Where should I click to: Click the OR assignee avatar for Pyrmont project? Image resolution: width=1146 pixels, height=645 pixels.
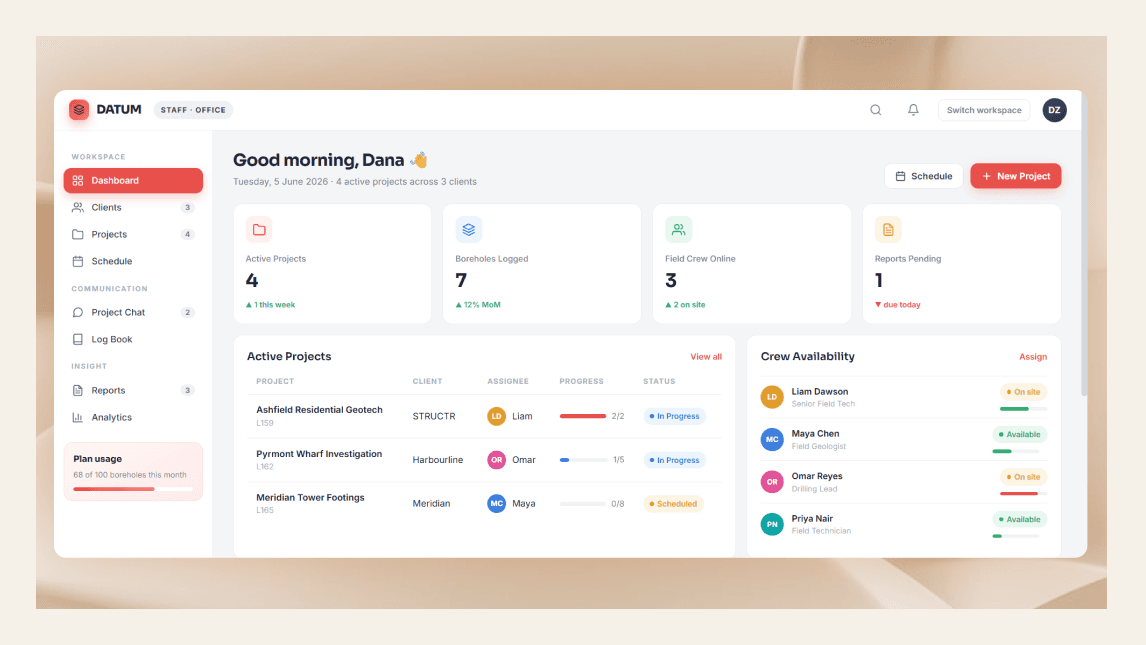click(x=496, y=460)
